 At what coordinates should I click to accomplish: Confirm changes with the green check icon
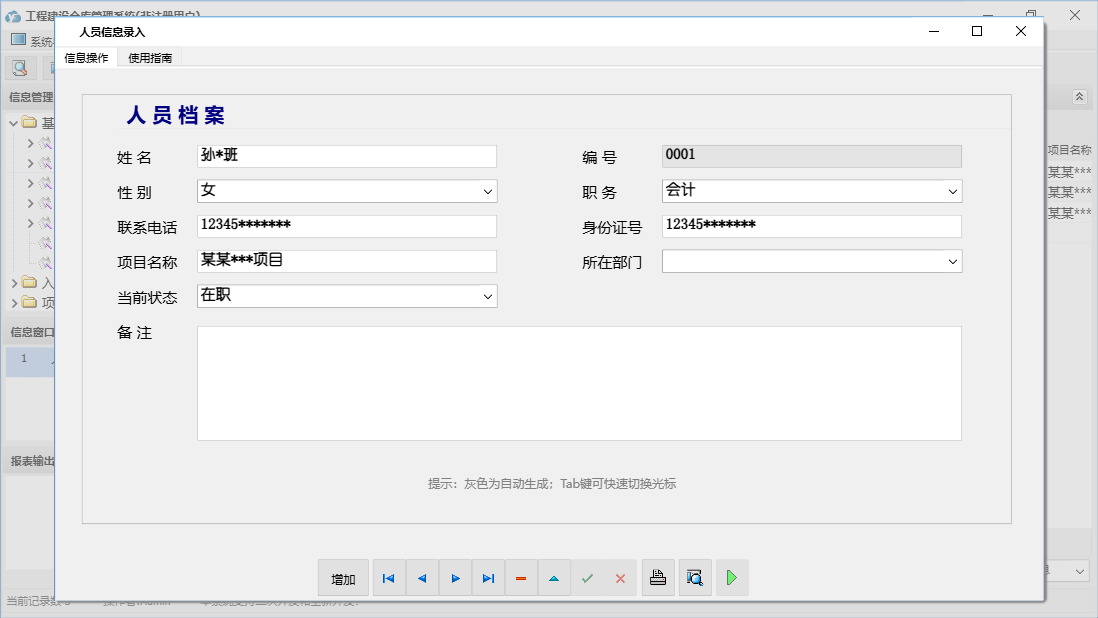588,577
